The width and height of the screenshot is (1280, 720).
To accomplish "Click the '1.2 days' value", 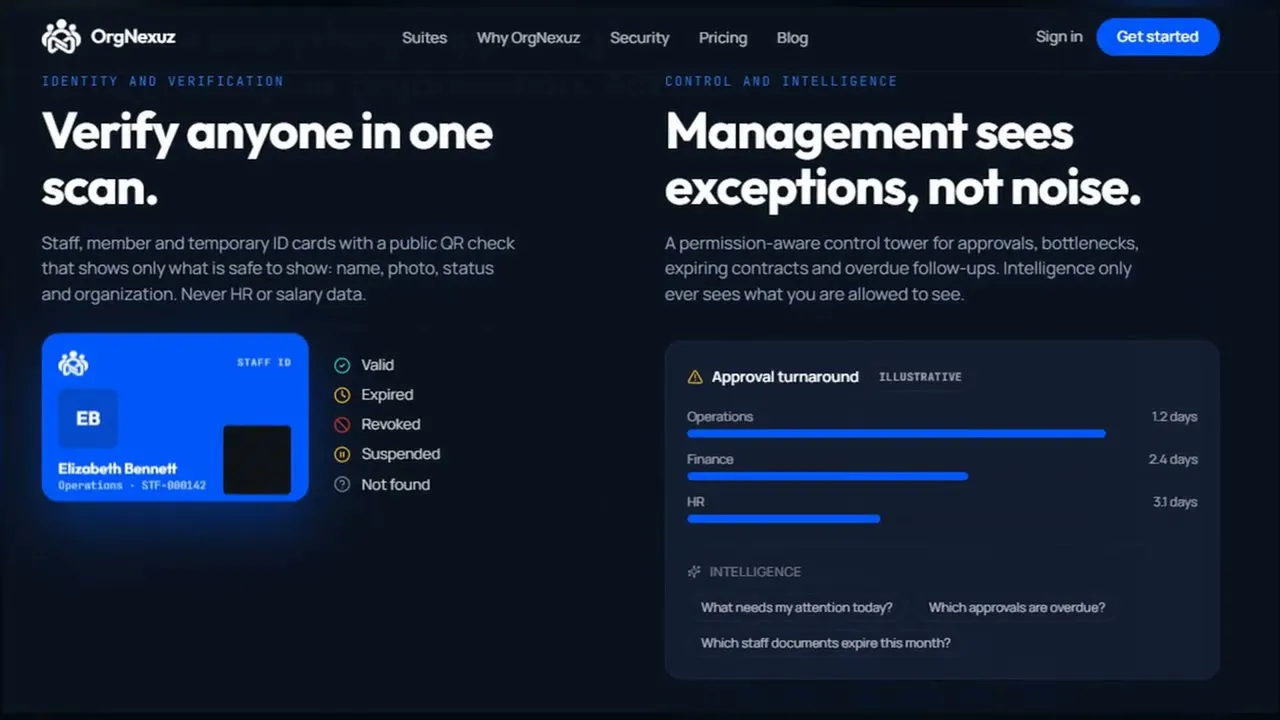I will coord(1174,417).
